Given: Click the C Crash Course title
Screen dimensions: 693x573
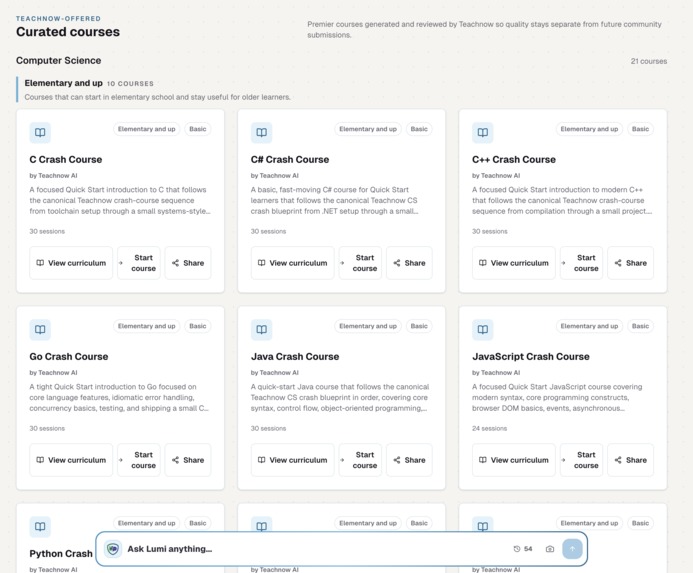Looking at the screenshot, I should (x=66, y=160).
